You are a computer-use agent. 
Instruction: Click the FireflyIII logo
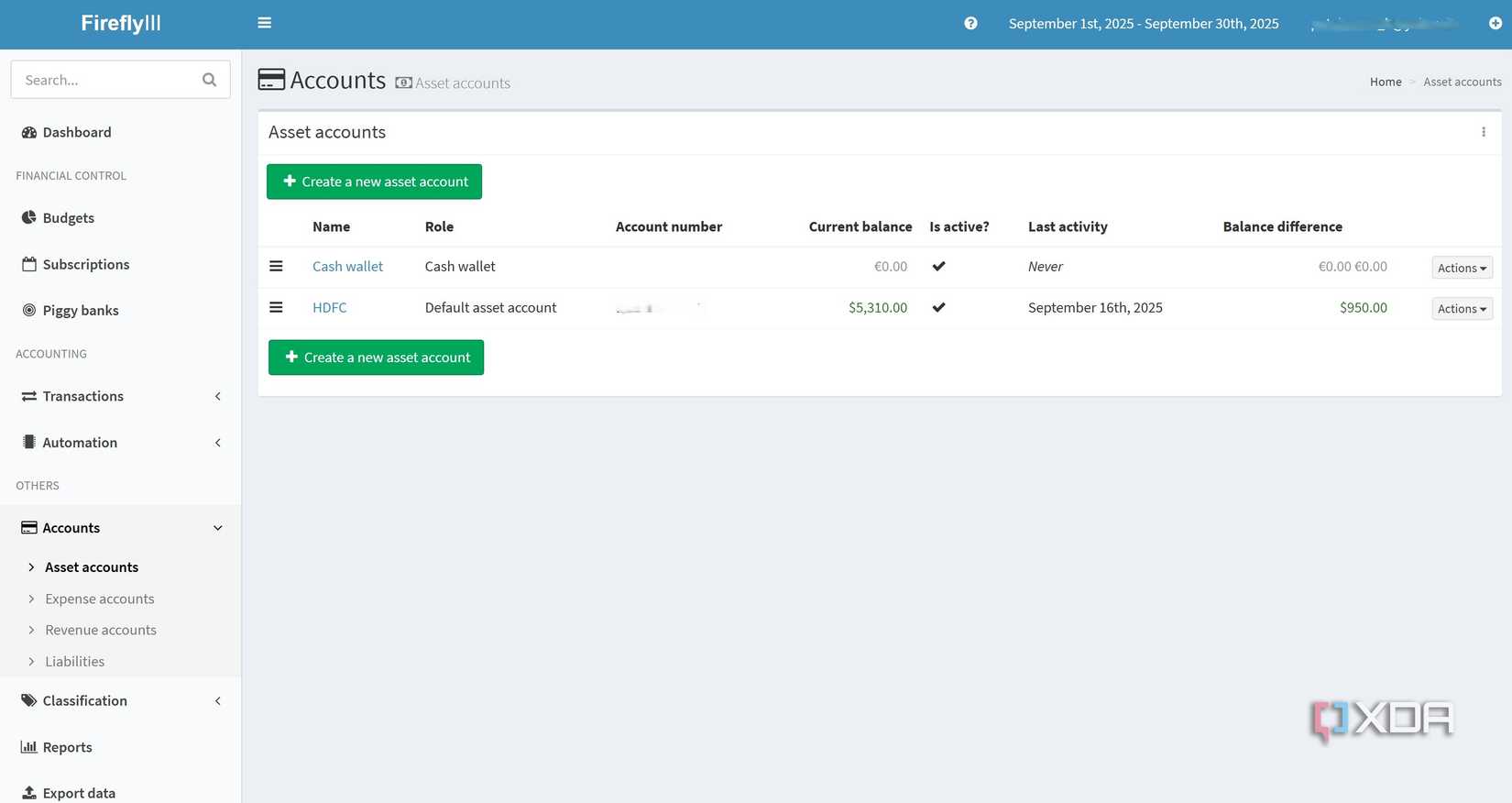[121, 24]
